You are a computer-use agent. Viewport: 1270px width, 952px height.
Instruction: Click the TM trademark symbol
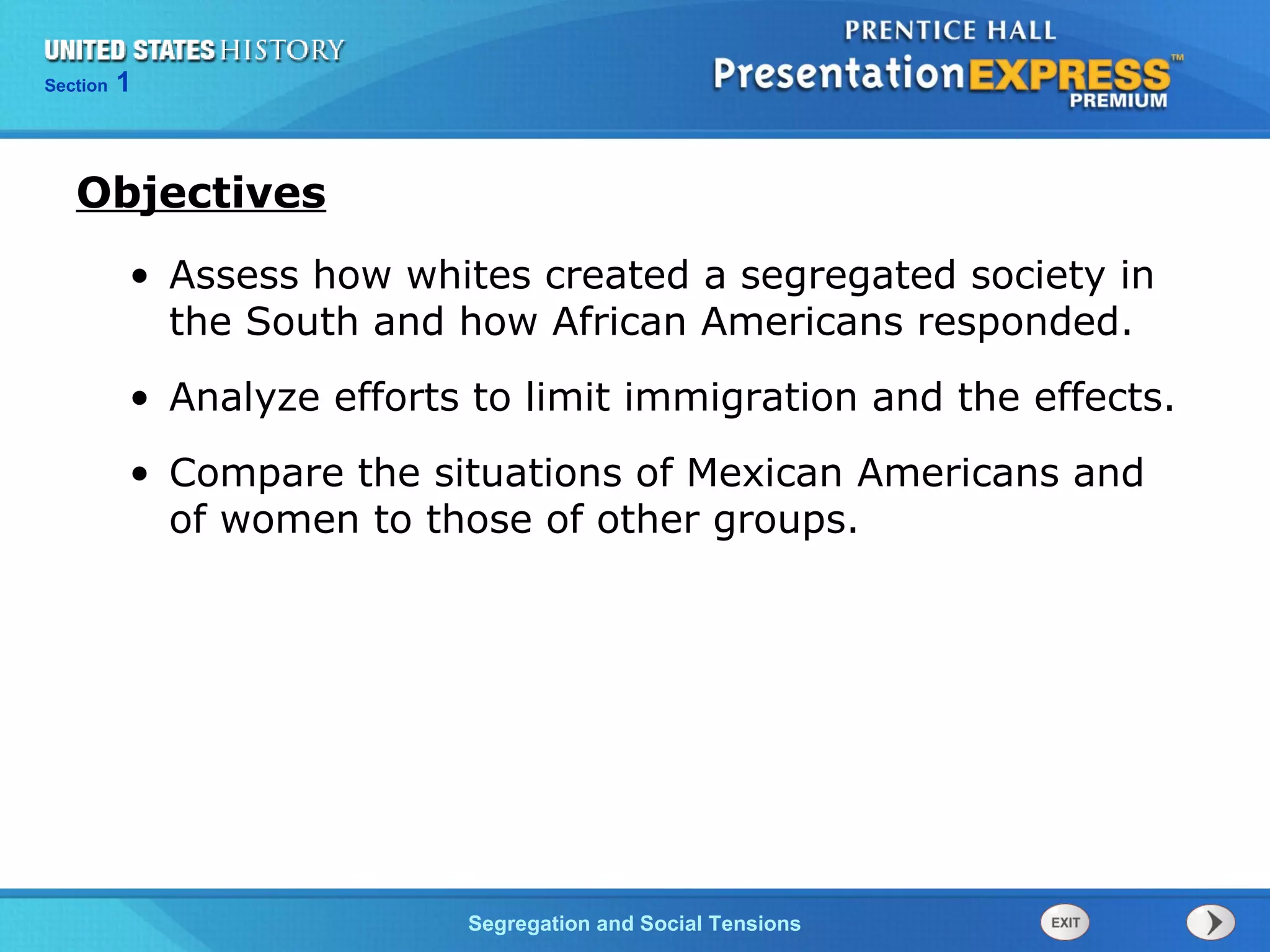[x=1177, y=58]
